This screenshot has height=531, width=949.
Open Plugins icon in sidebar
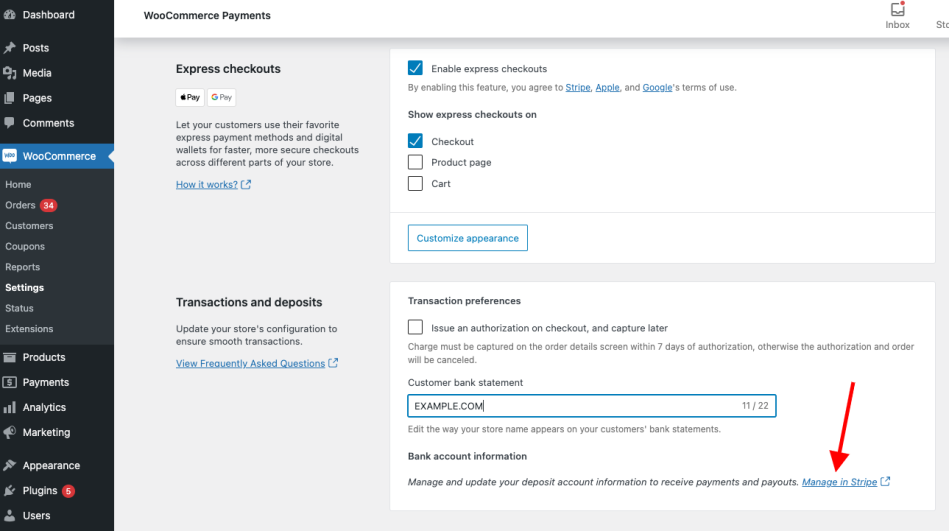10,491
